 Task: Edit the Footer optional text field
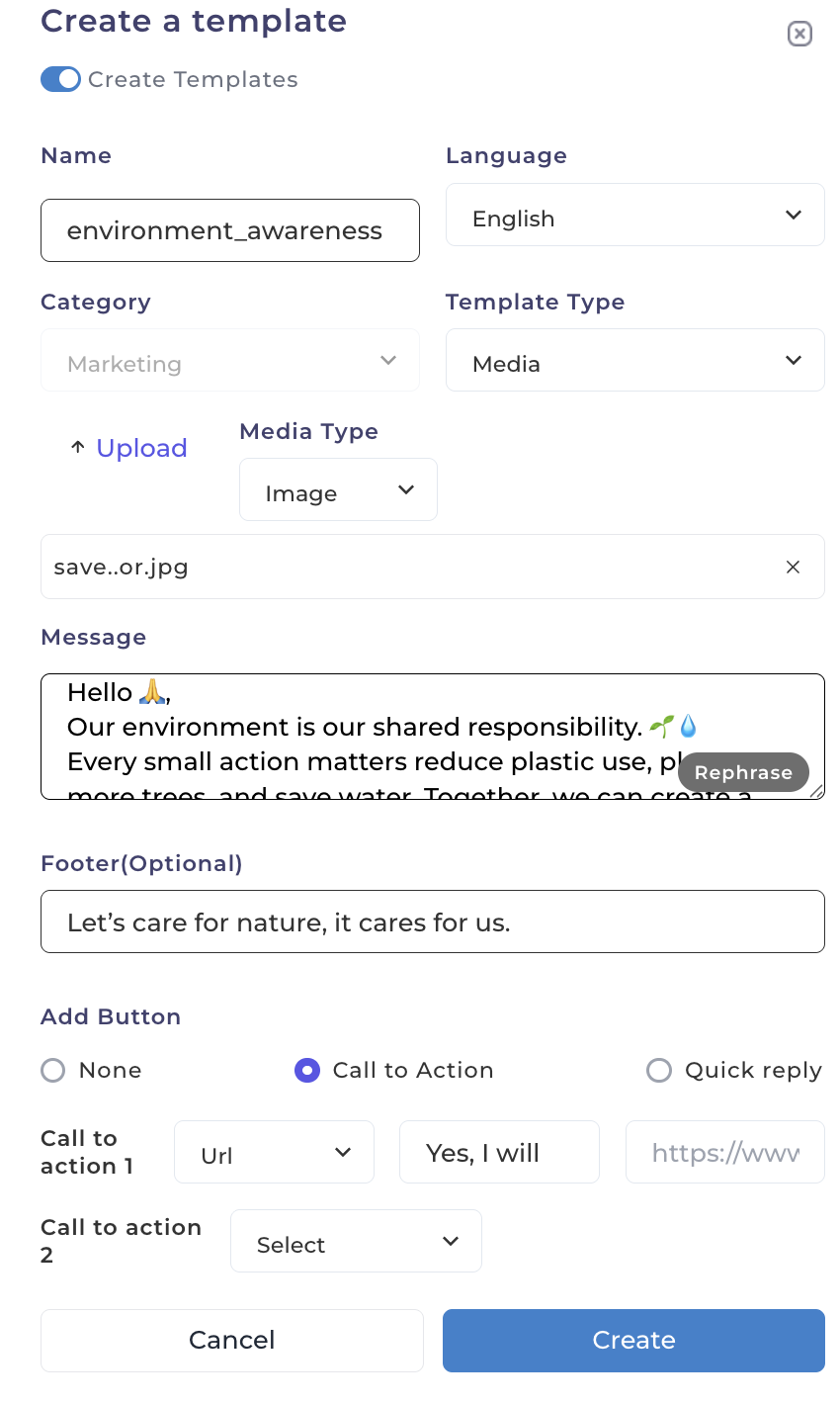(432, 921)
